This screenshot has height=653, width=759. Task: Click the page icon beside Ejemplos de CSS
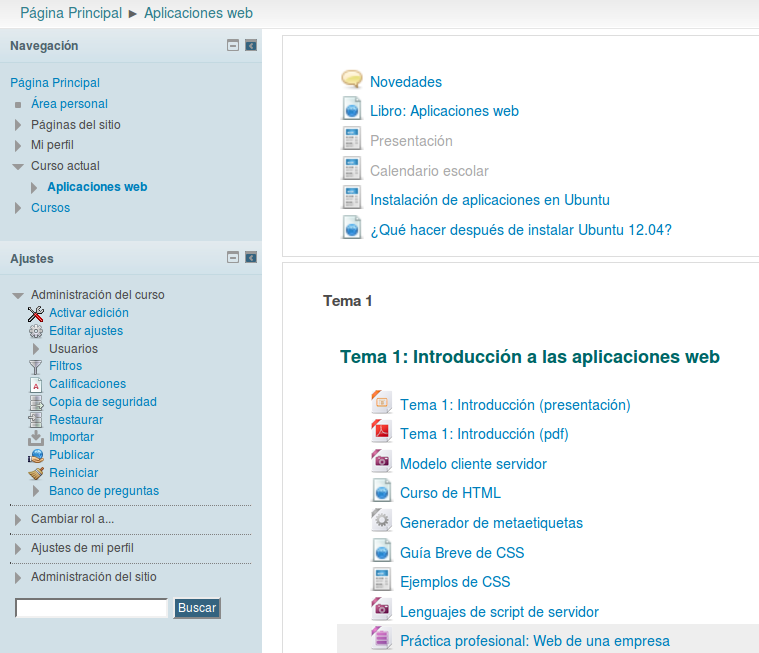[381, 580]
